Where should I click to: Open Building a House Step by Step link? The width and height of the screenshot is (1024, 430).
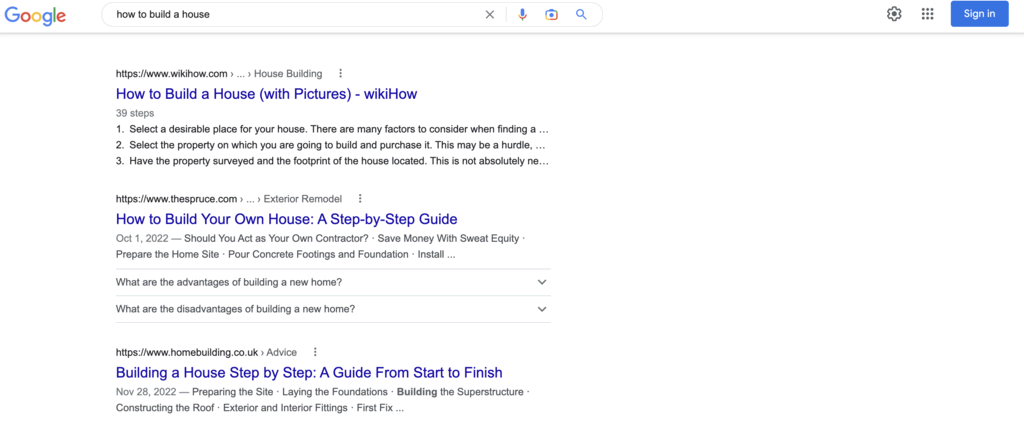coord(309,373)
